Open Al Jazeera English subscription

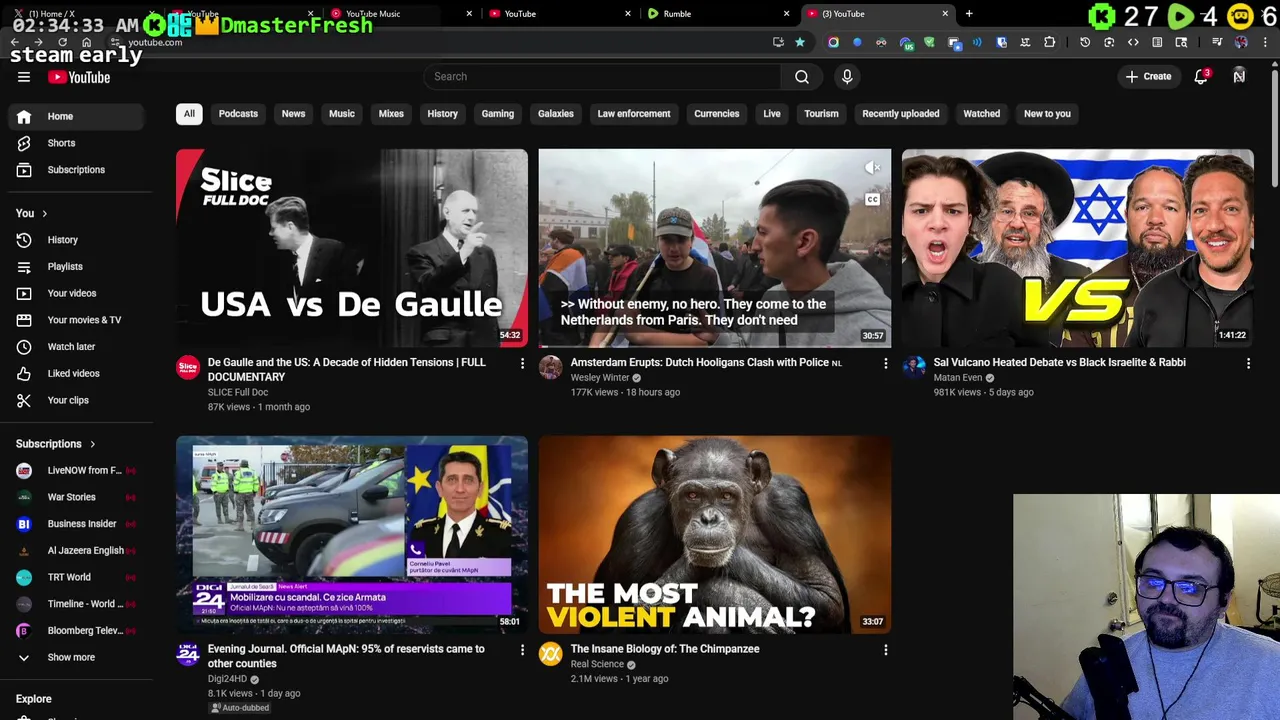[76, 550]
